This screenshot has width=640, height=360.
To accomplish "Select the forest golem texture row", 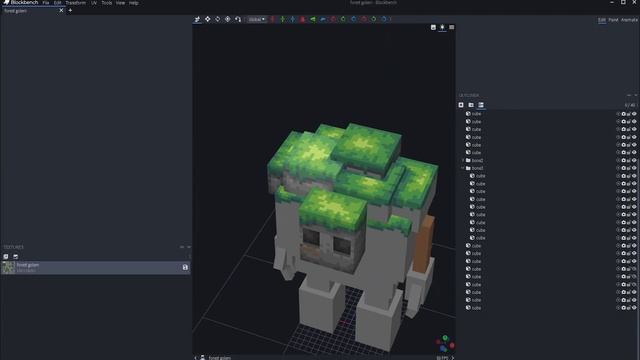I will pyautogui.click(x=96, y=268).
